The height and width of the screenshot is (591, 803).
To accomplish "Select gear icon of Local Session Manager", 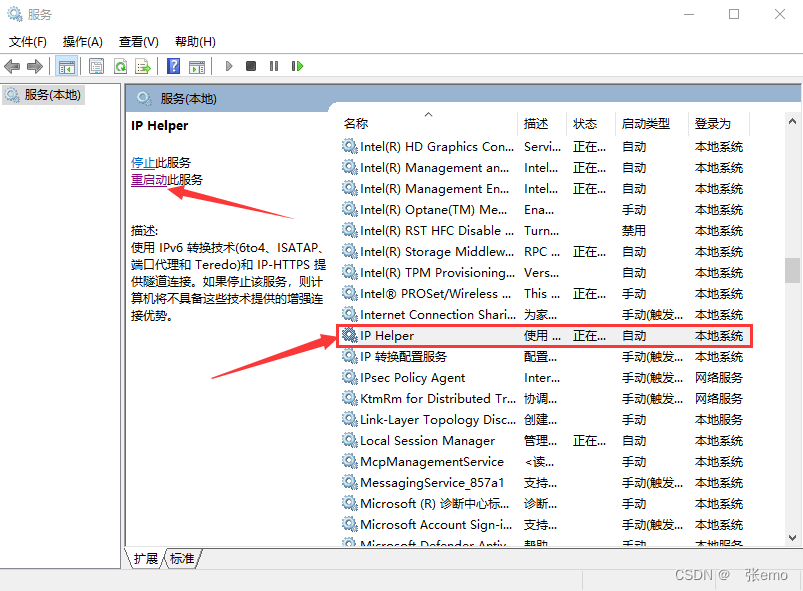I will click(x=350, y=440).
